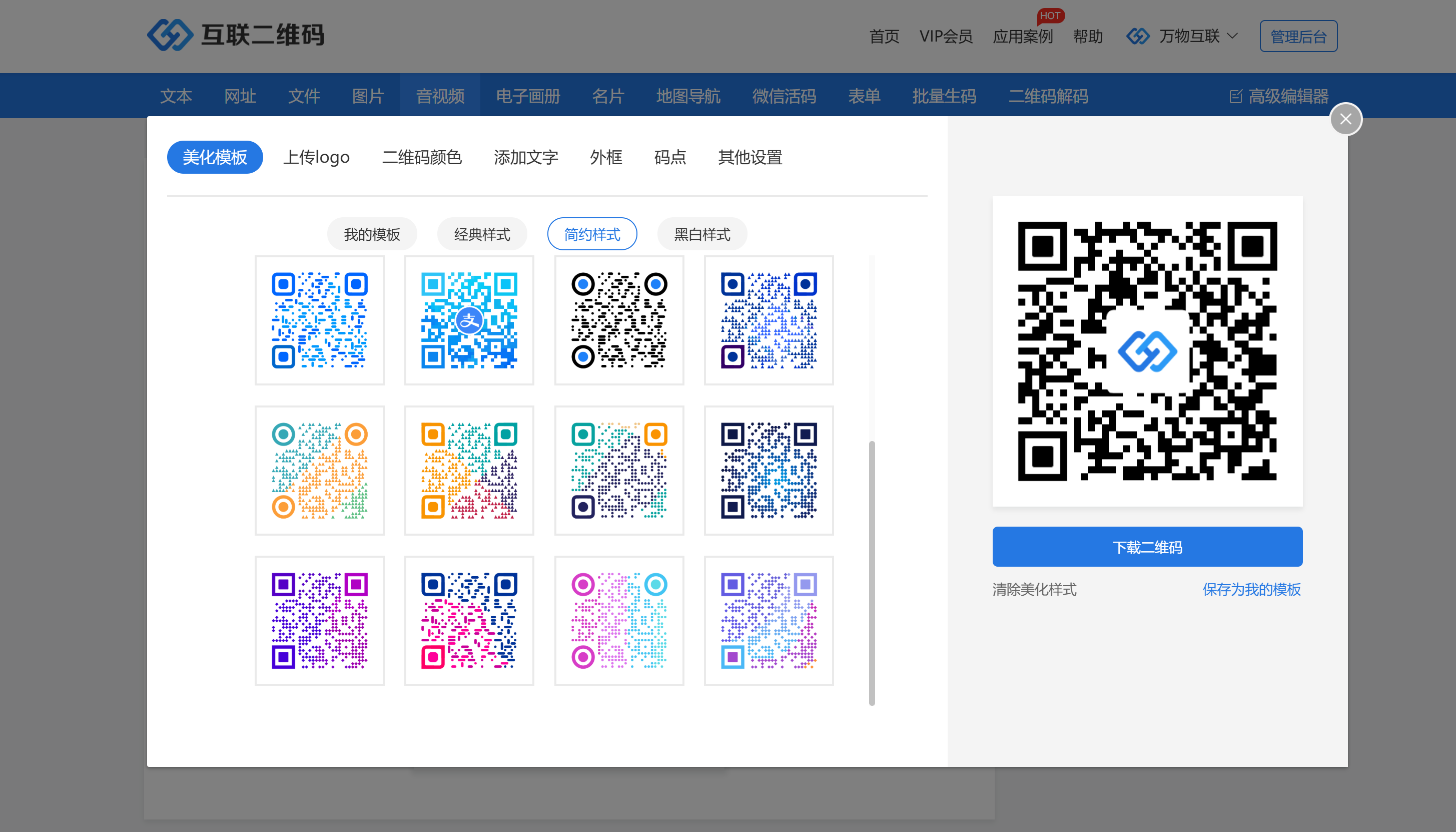Apply the purple-magenta square-eye dotted template
The width and height of the screenshot is (1456, 832).
pyautogui.click(x=319, y=621)
